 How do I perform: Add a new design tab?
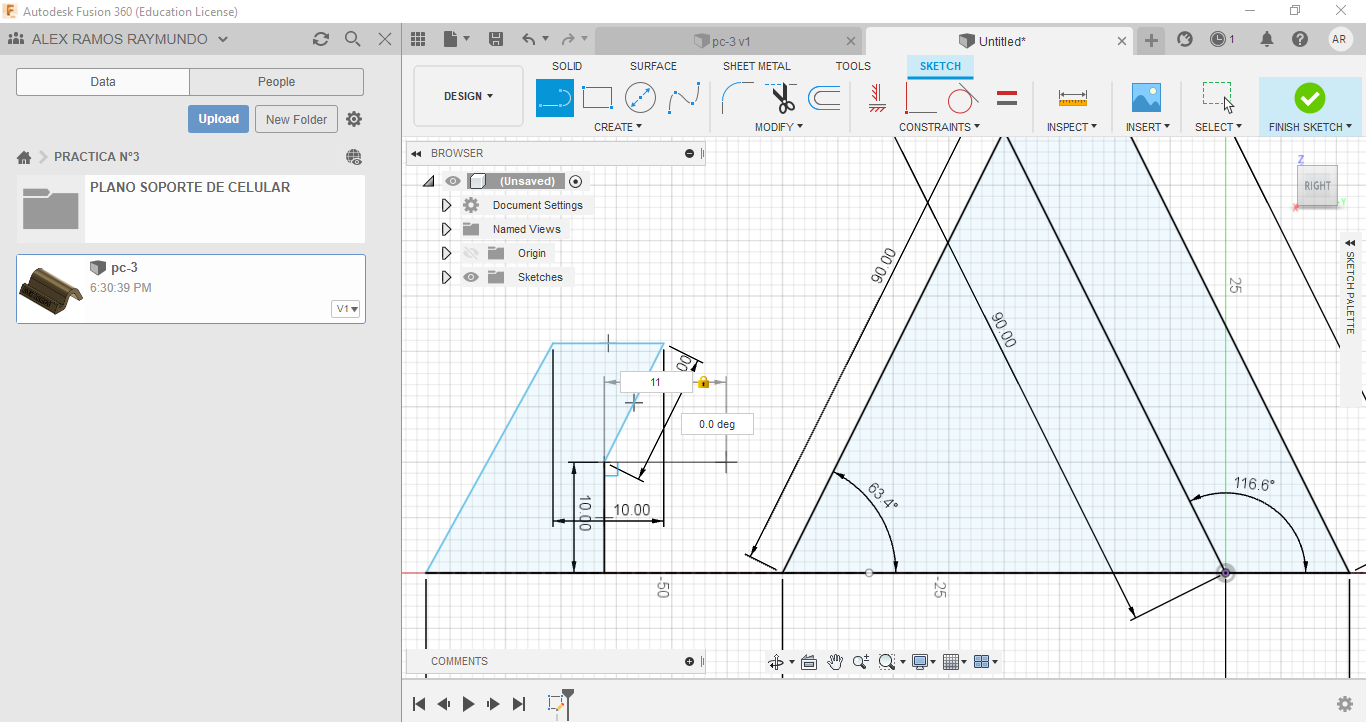pyautogui.click(x=1152, y=40)
